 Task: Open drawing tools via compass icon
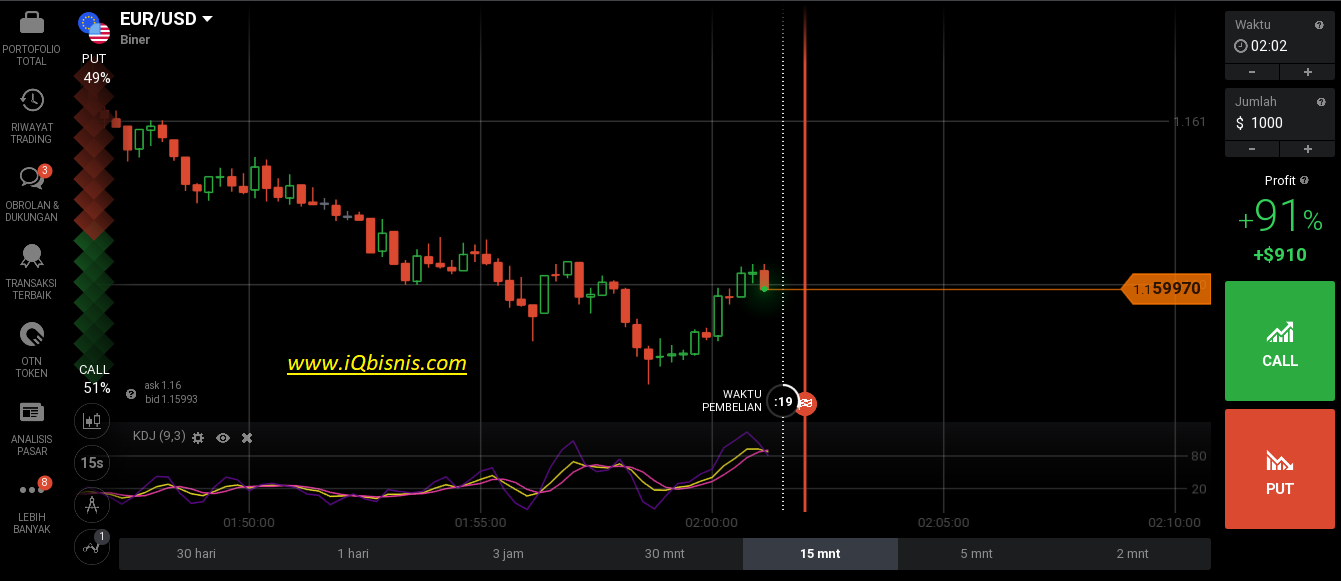(91, 505)
